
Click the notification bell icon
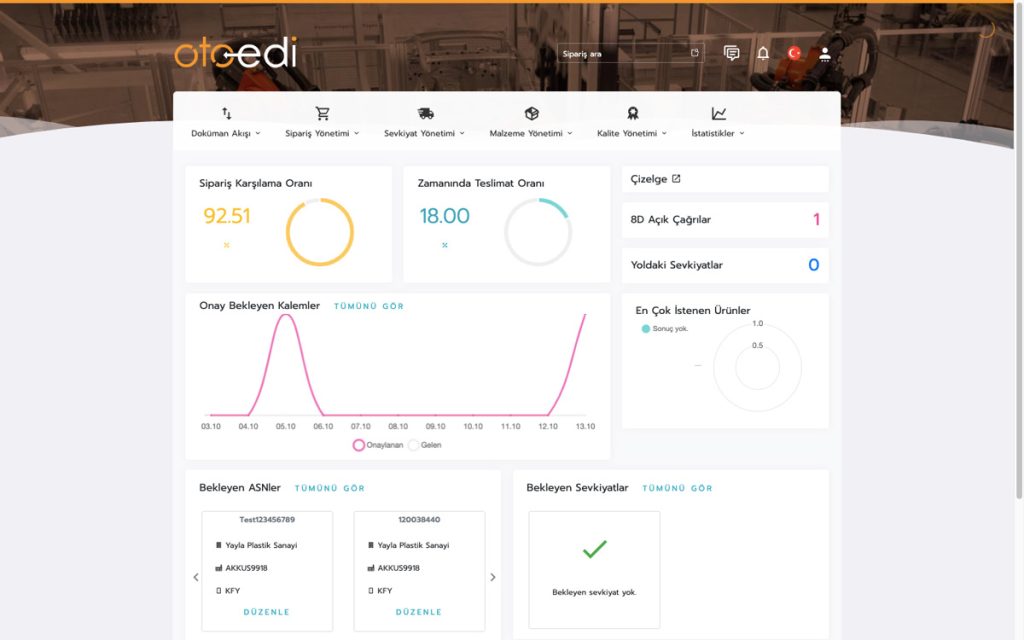pyautogui.click(x=763, y=54)
